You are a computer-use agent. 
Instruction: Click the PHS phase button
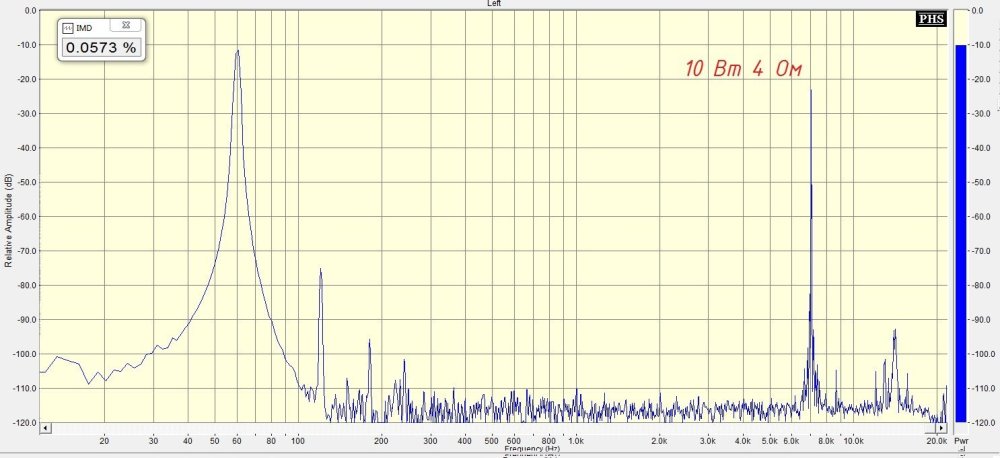pos(931,19)
